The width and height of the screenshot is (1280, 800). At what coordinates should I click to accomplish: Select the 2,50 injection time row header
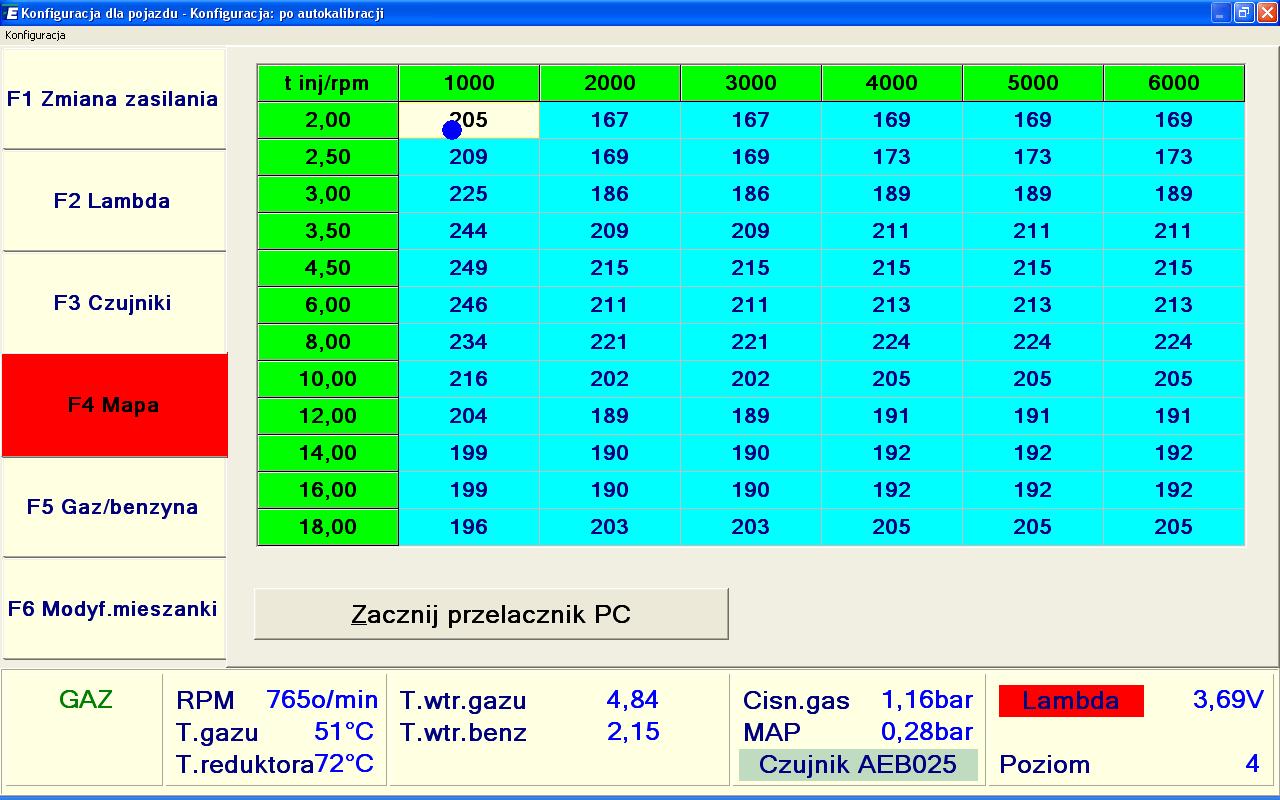pos(328,157)
